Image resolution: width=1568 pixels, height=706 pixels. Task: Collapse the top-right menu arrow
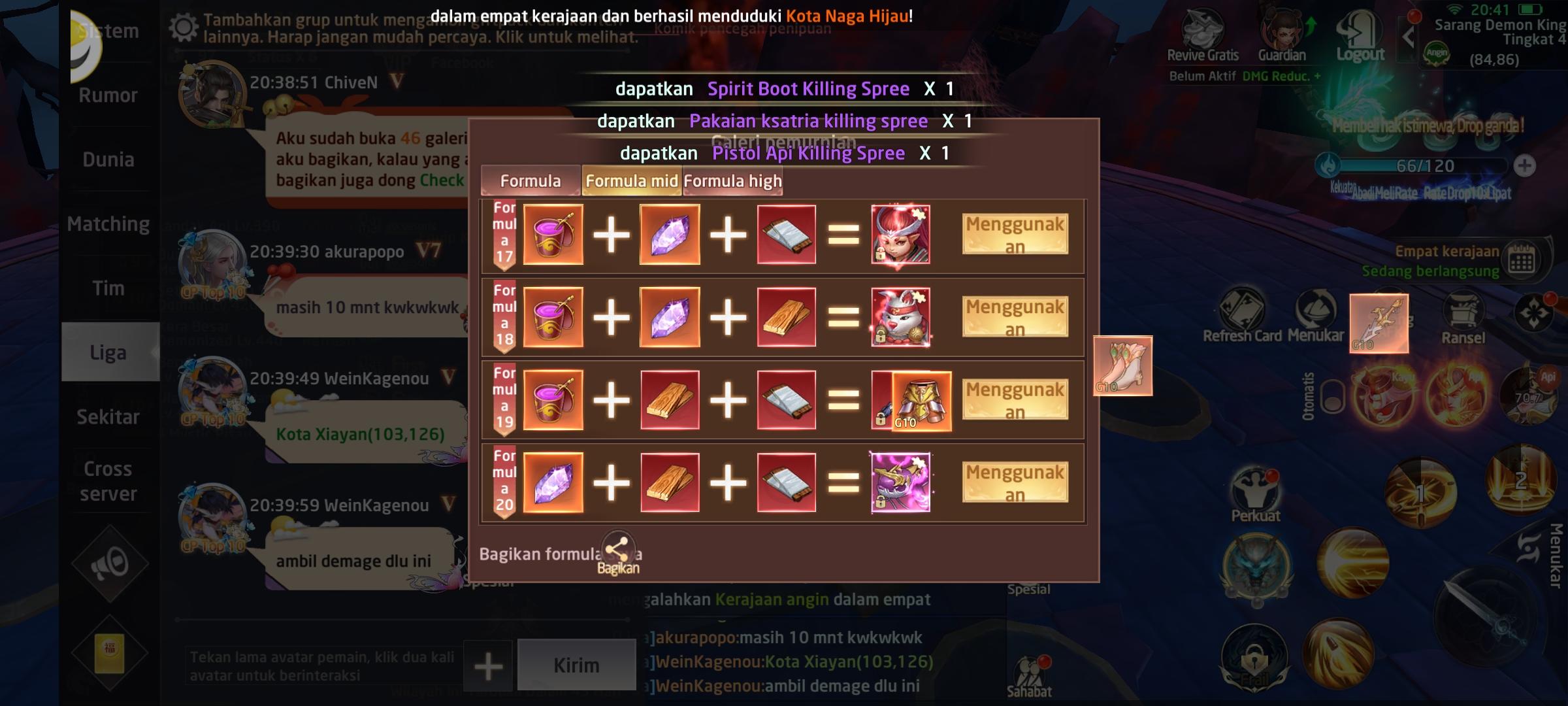coord(1409,36)
